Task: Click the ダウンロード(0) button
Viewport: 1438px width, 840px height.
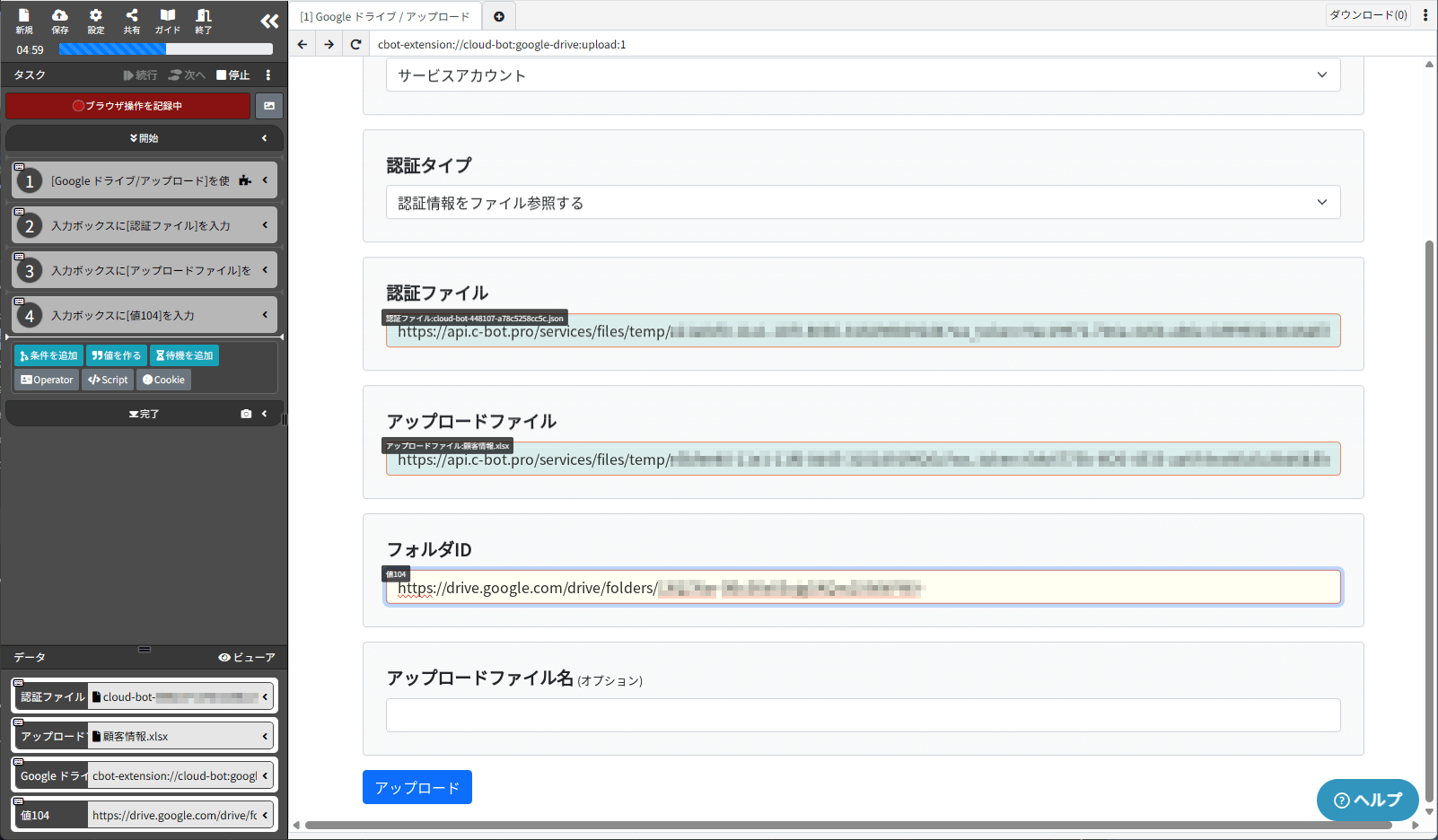Action: click(1368, 15)
